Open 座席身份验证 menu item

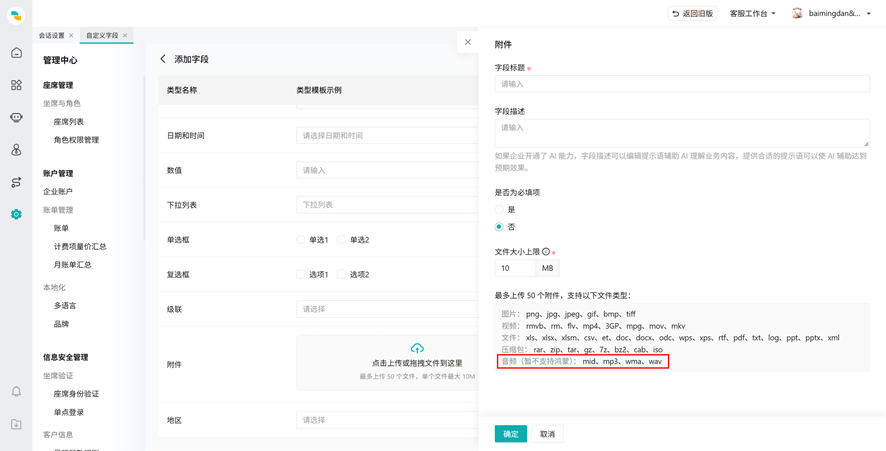point(76,394)
